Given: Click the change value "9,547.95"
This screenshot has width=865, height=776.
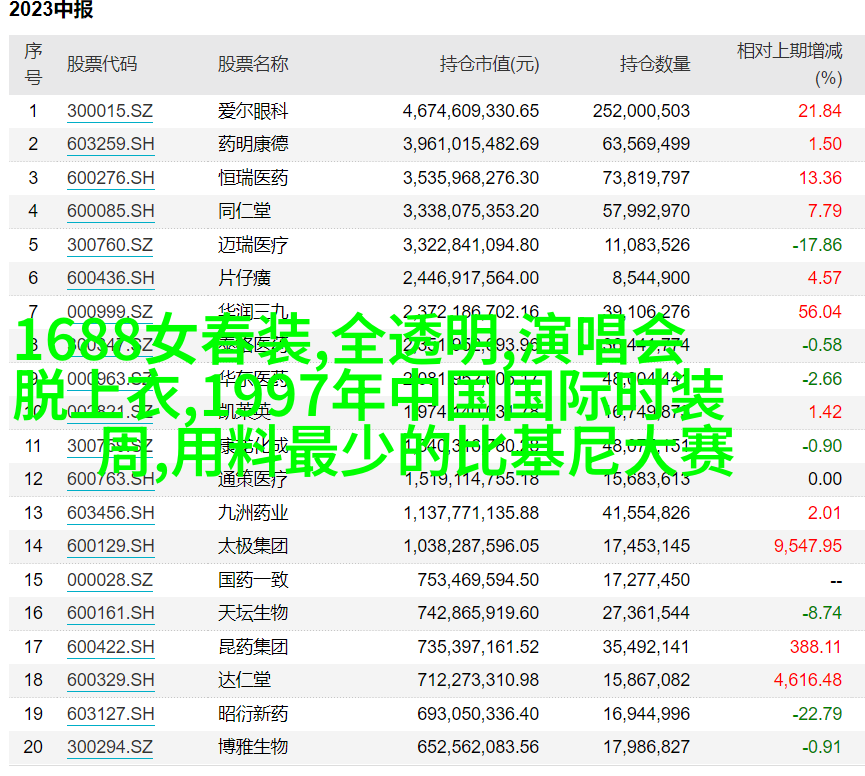Looking at the screenshot, I should [808, 545].
